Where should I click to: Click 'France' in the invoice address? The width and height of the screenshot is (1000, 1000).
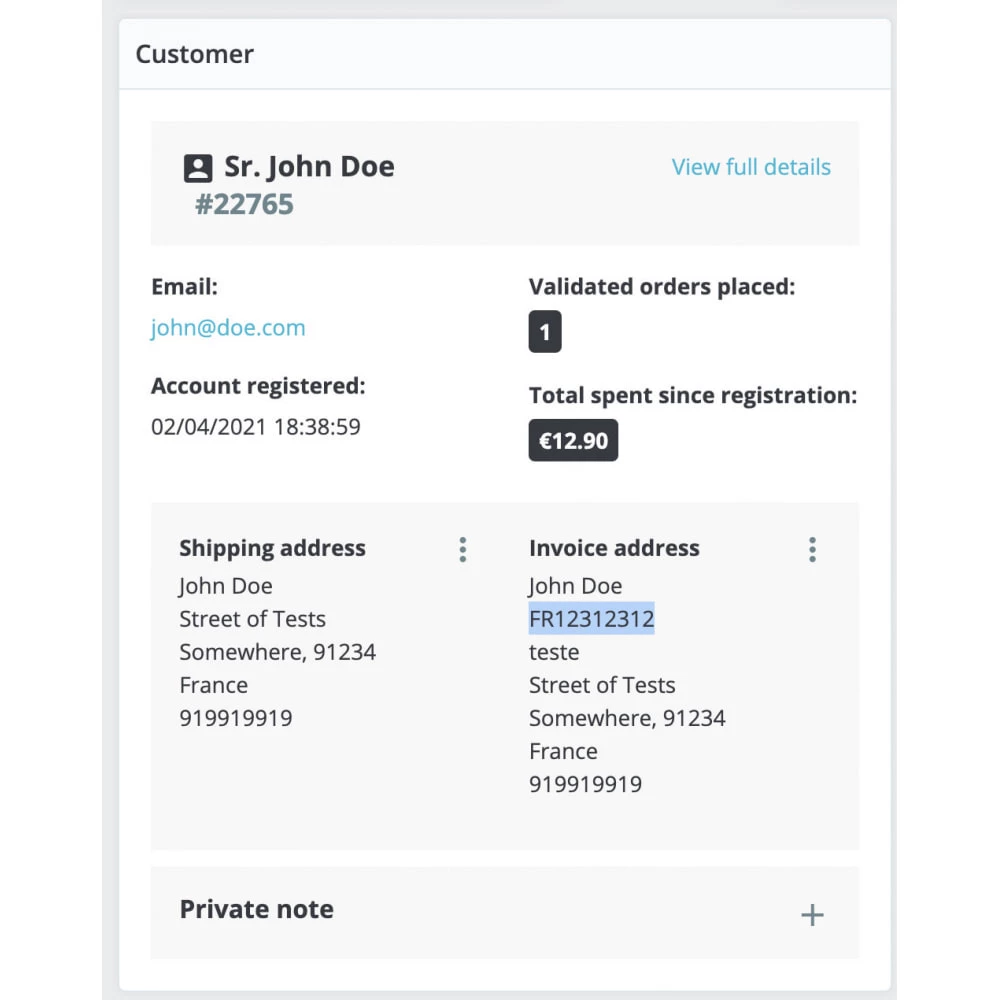[563, 751]
